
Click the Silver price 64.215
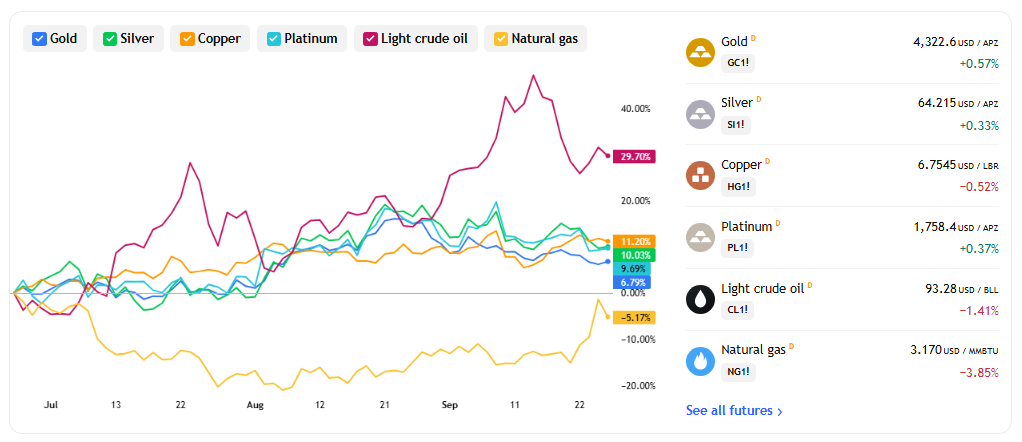pos(937,103)
